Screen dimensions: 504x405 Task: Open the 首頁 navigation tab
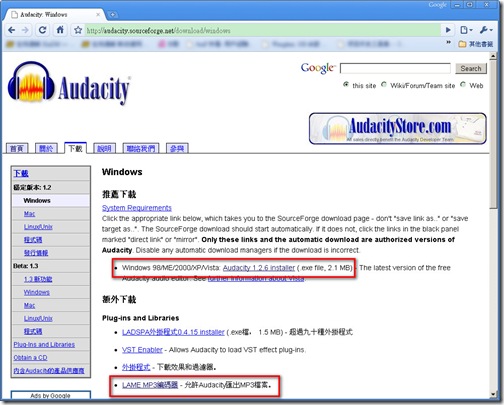(17, 148)
